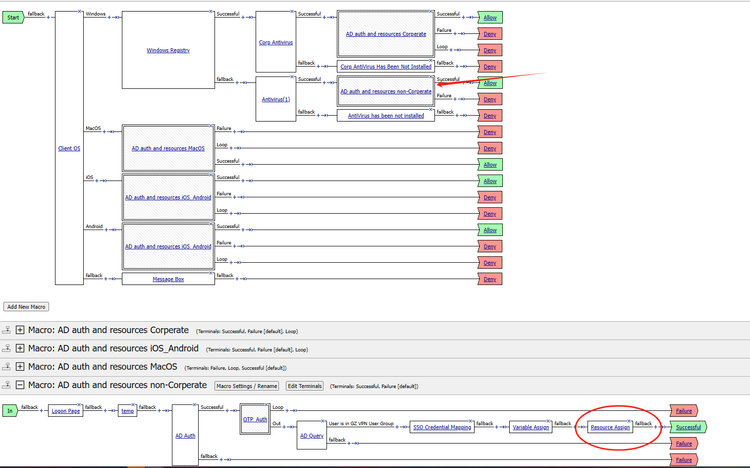
Task: Open Macro Settings / Rename
Action: [246, 385]
